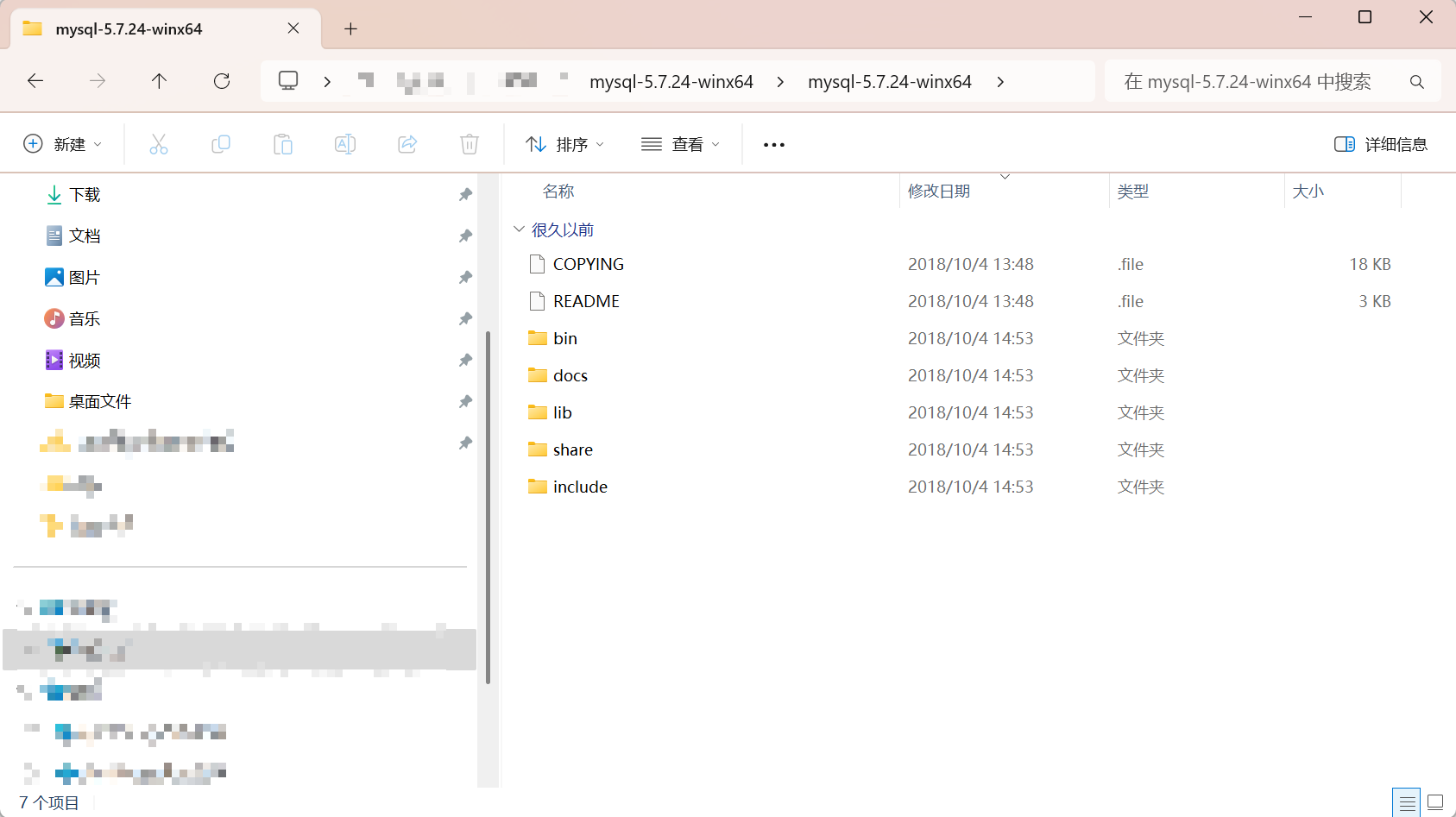Collapse the 很久以前 group

point(519,229)
